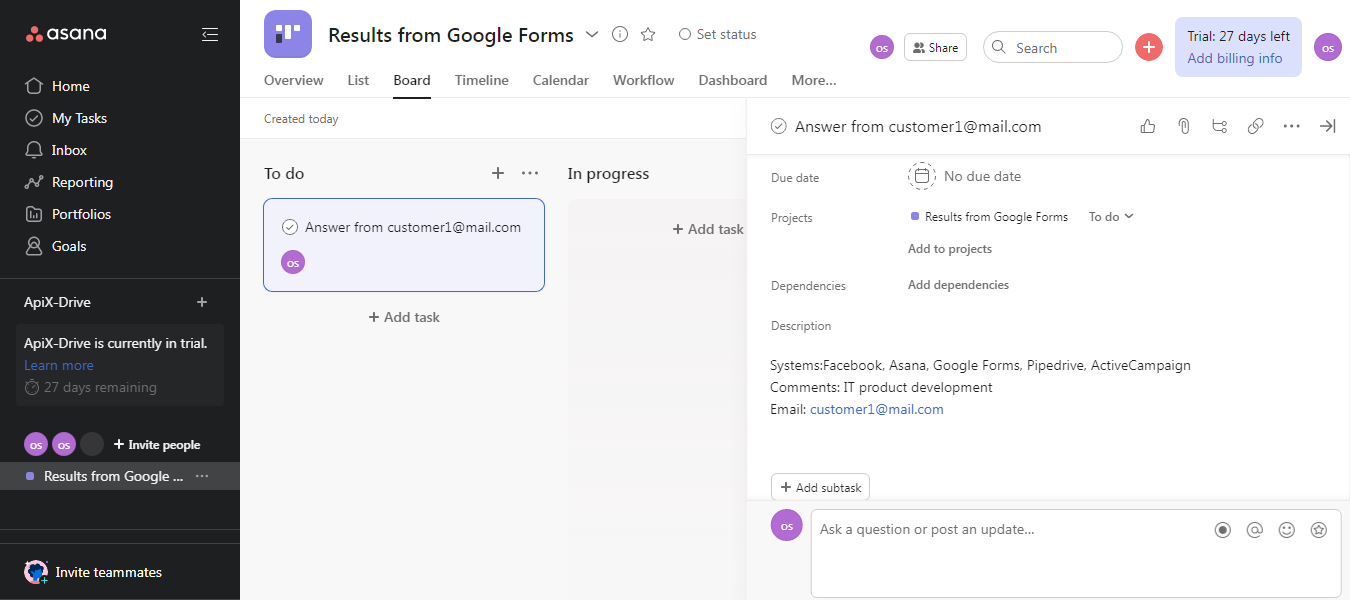Copy the task link via the link icon
Image resolution: width=1350 pixels, height=600 pixels.
pos(1255,126)
